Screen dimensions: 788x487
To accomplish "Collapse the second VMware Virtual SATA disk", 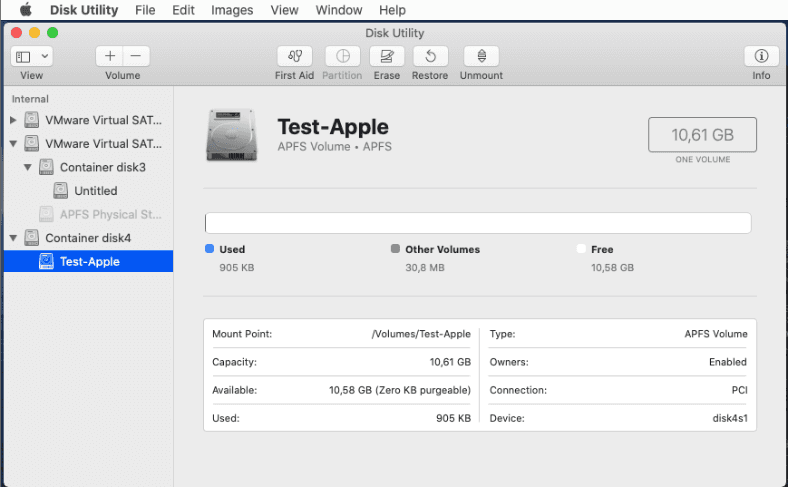I will point(14,144).
